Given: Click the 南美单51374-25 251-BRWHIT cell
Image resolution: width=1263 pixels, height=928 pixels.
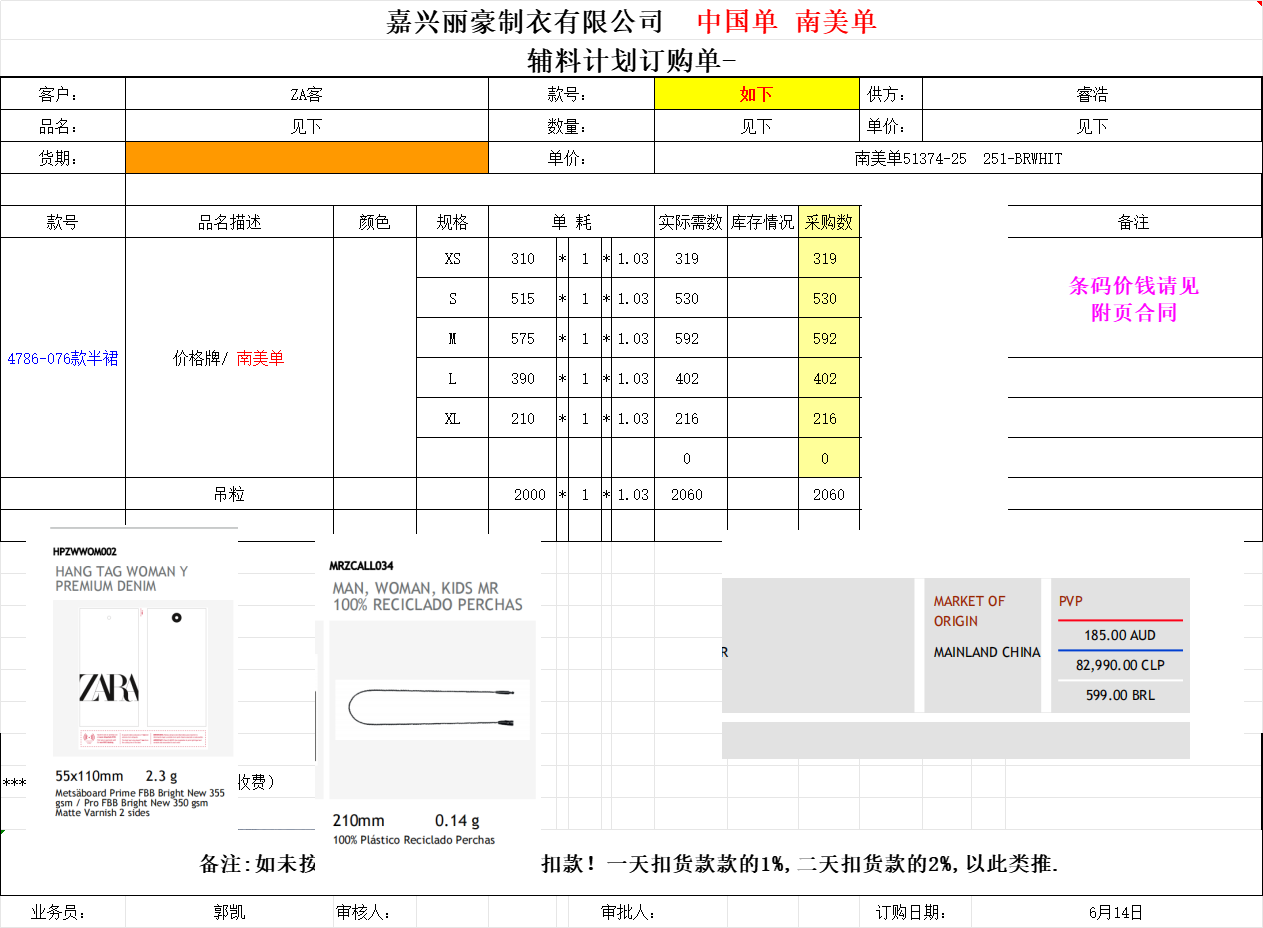Looking at the screenshot, I should [957, 158].
